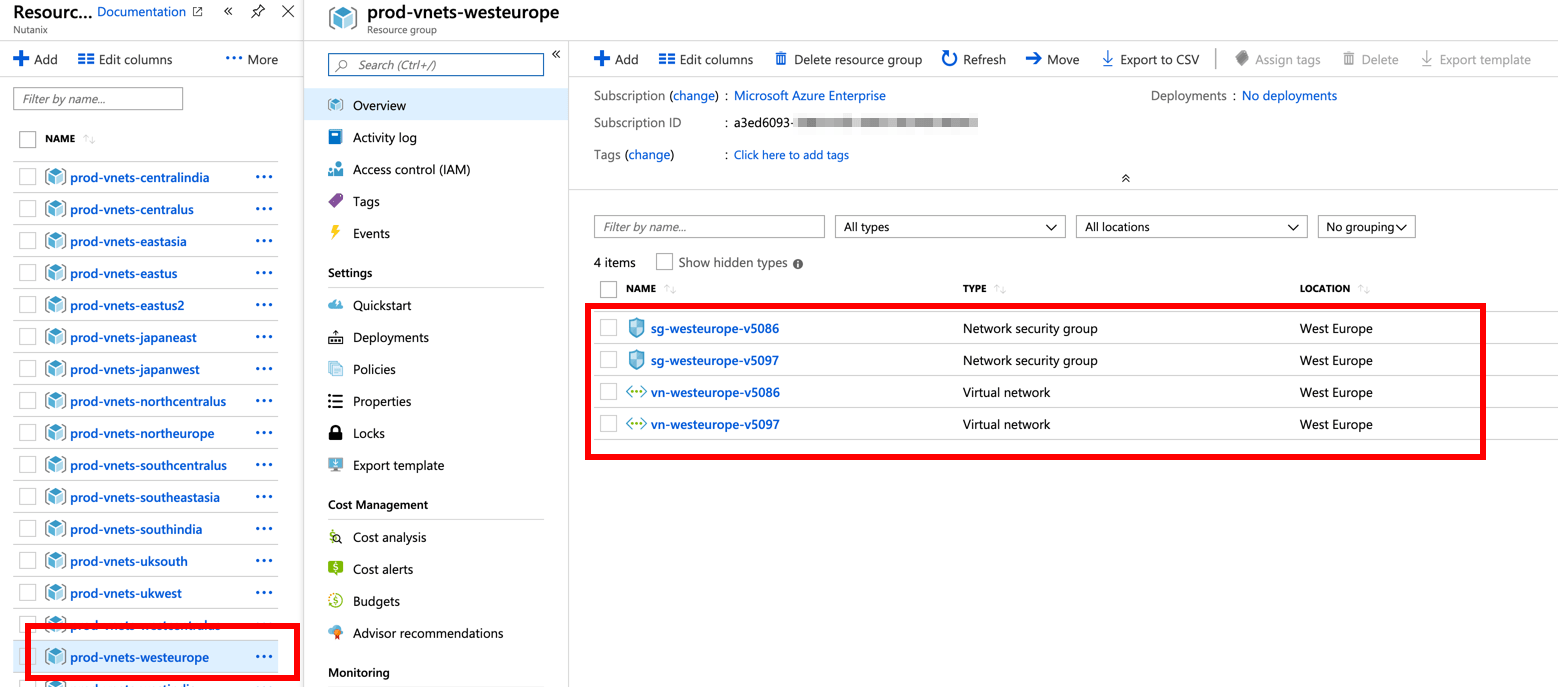This screenshot has height=687, width=1558.
Task: Check the box for sg-westeurope-v5097
Action: pos(608,360)
